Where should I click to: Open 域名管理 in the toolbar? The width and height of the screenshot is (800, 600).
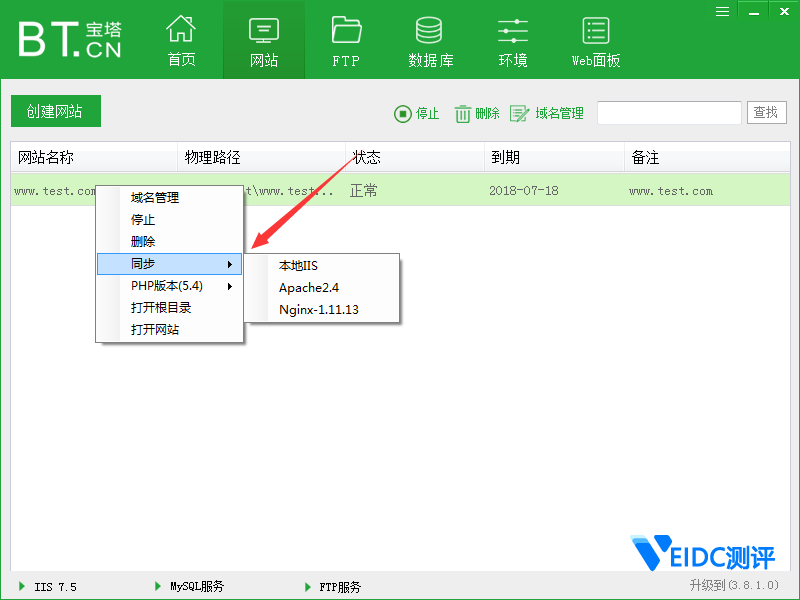click(x=519, y=114)
